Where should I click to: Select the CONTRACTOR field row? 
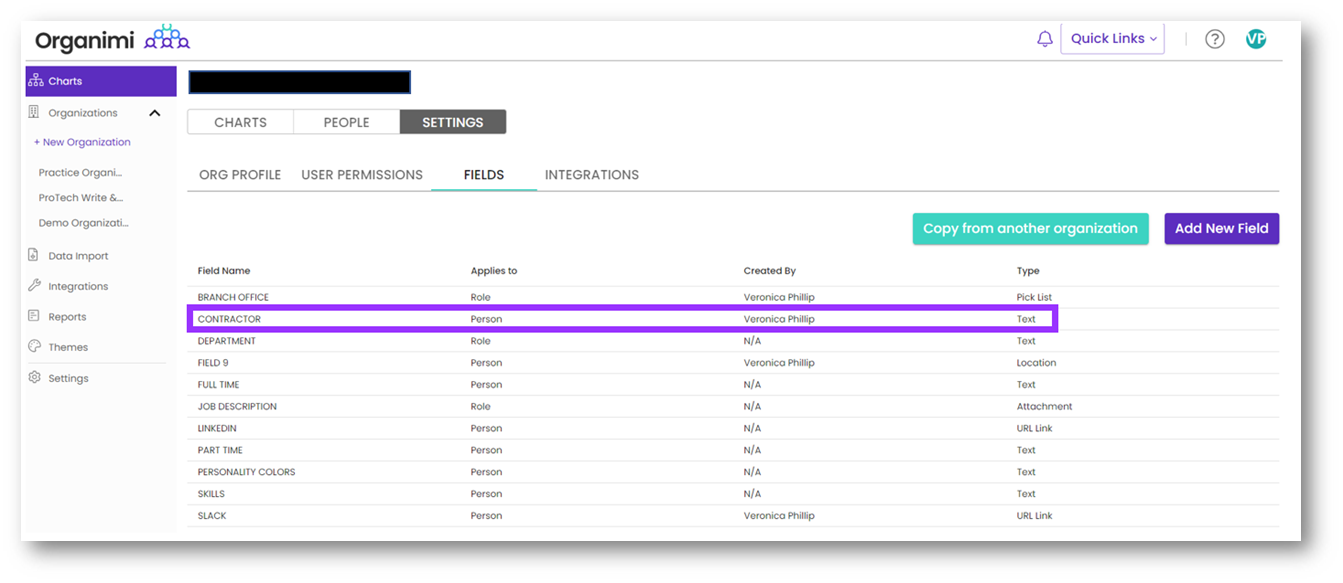point(622,320)
